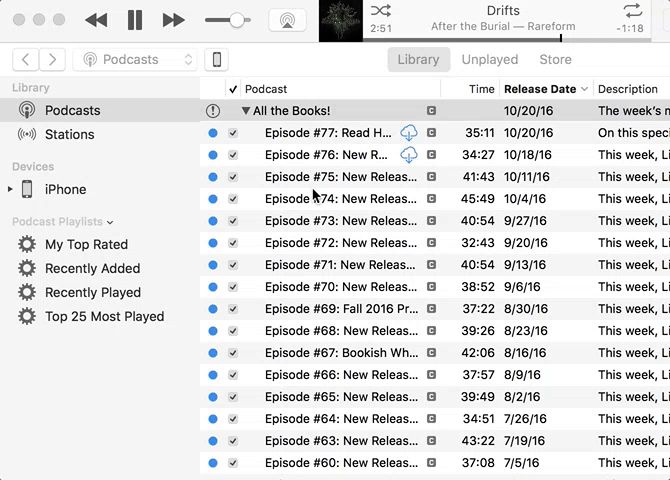Click the remaining time -1:18 display

click(x=630, y=29)
